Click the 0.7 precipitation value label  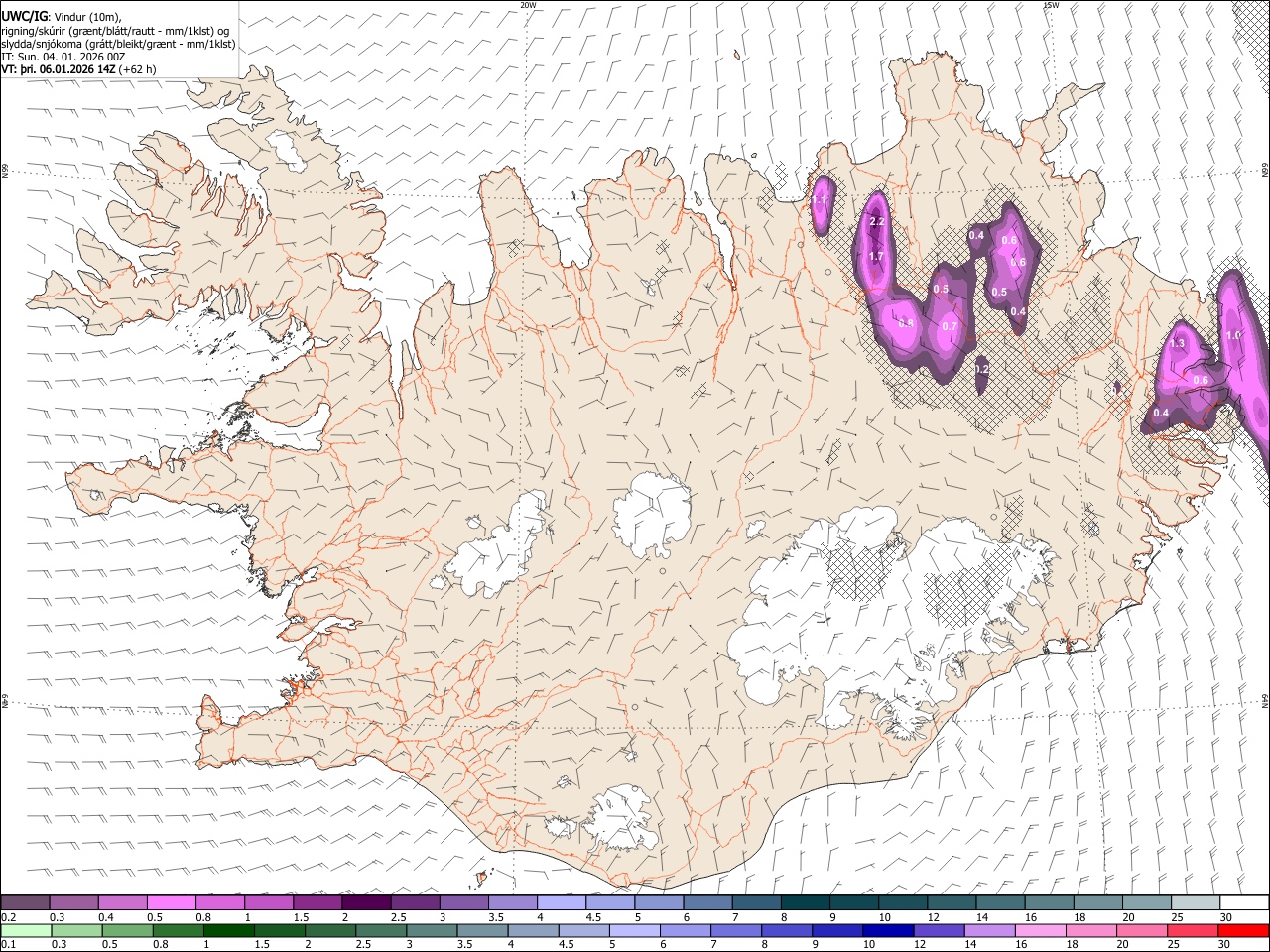pyautogui.click(x=950, y=326)
